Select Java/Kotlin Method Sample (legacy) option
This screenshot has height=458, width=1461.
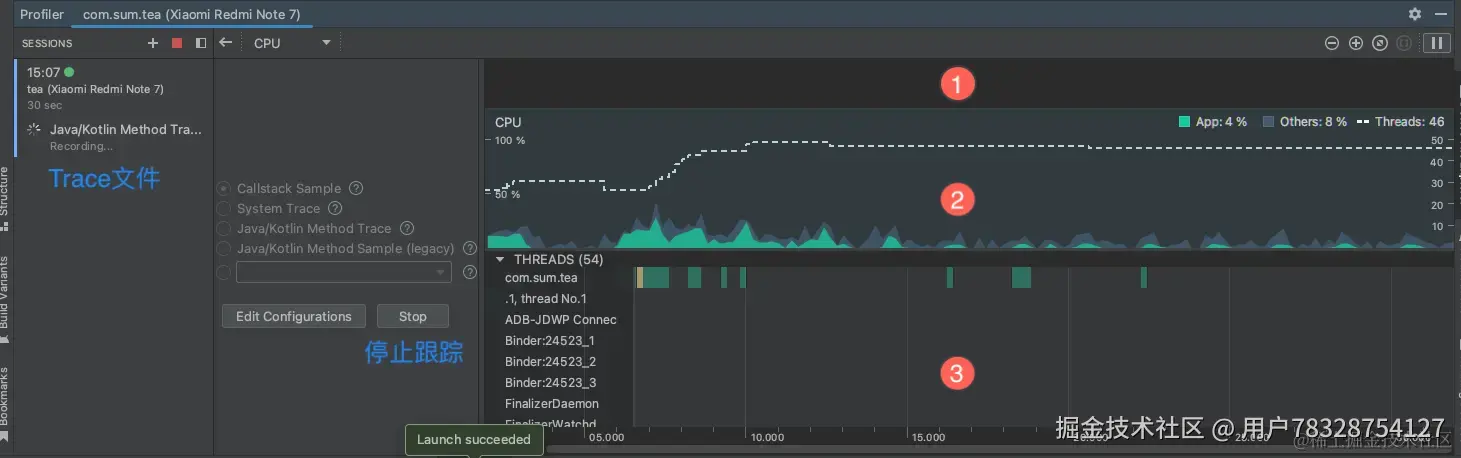tap(224, 248)
